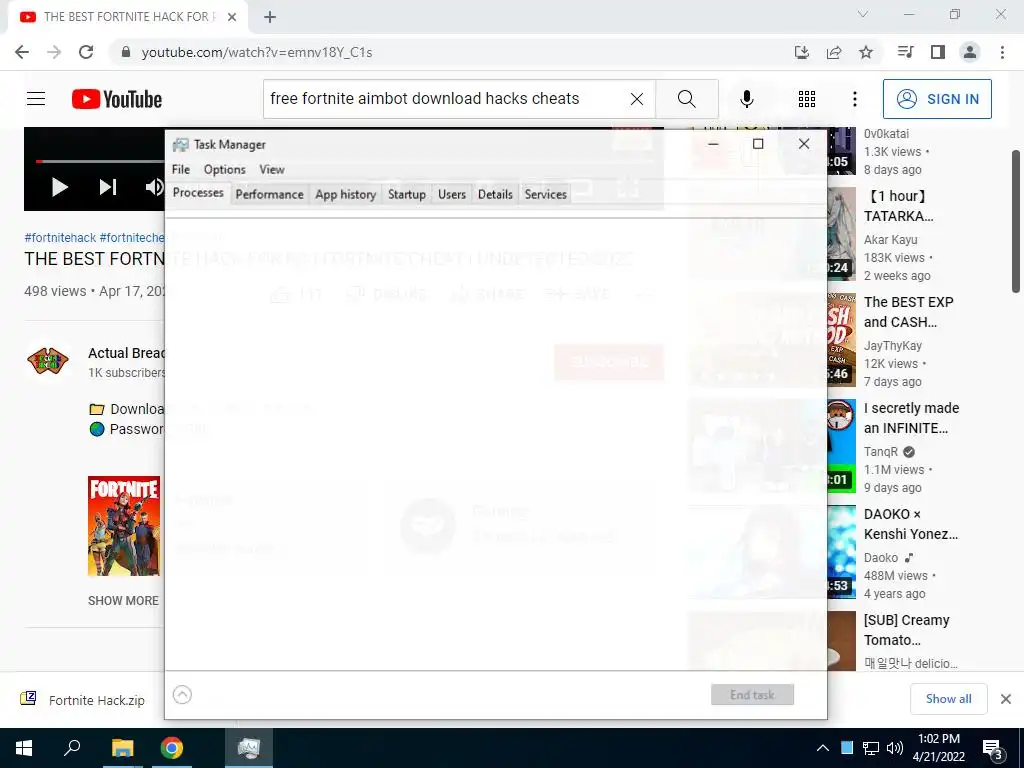Switch to Chrome on the taskbar
This screenshot has height=768, width=1024.
tap(172, 748)
